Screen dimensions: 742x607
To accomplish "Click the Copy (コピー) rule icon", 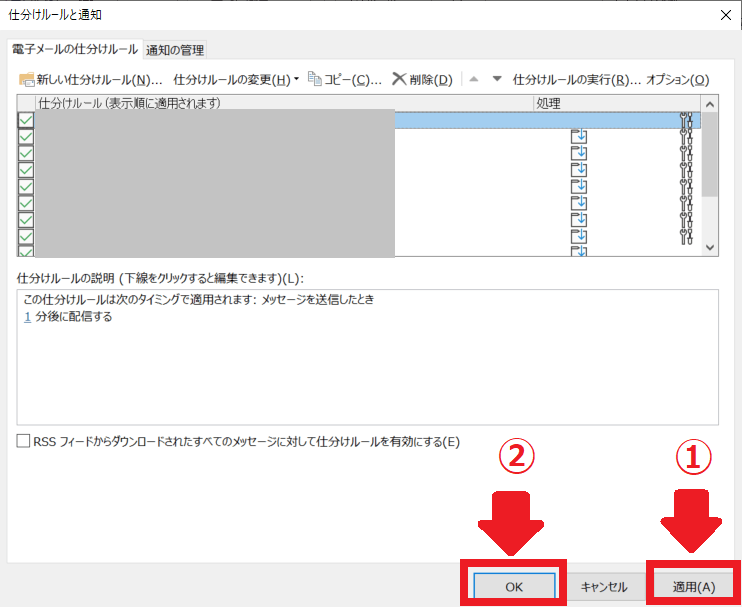I will click(315, 79).
